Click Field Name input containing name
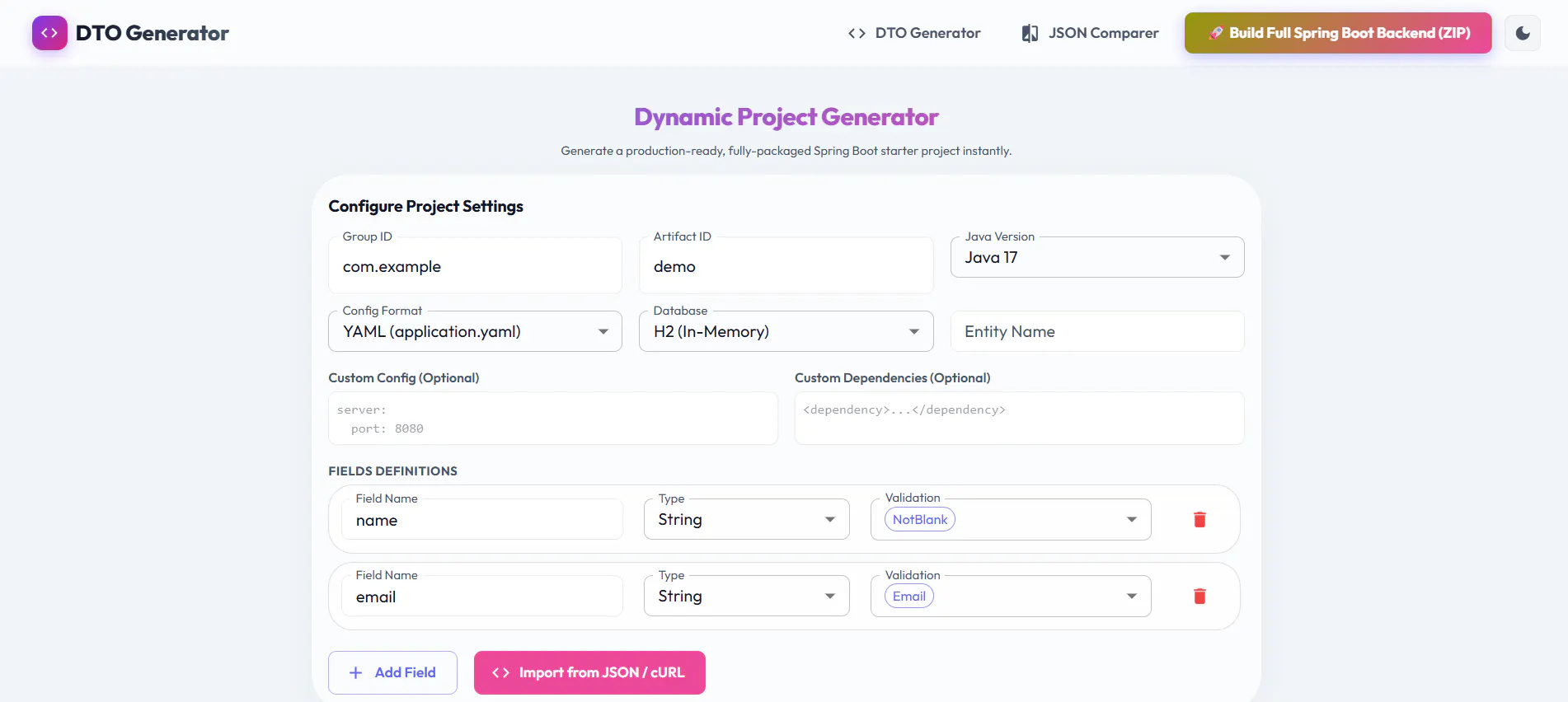The image size is (1568, 702). pyautogui.click(x=482, y=520)
